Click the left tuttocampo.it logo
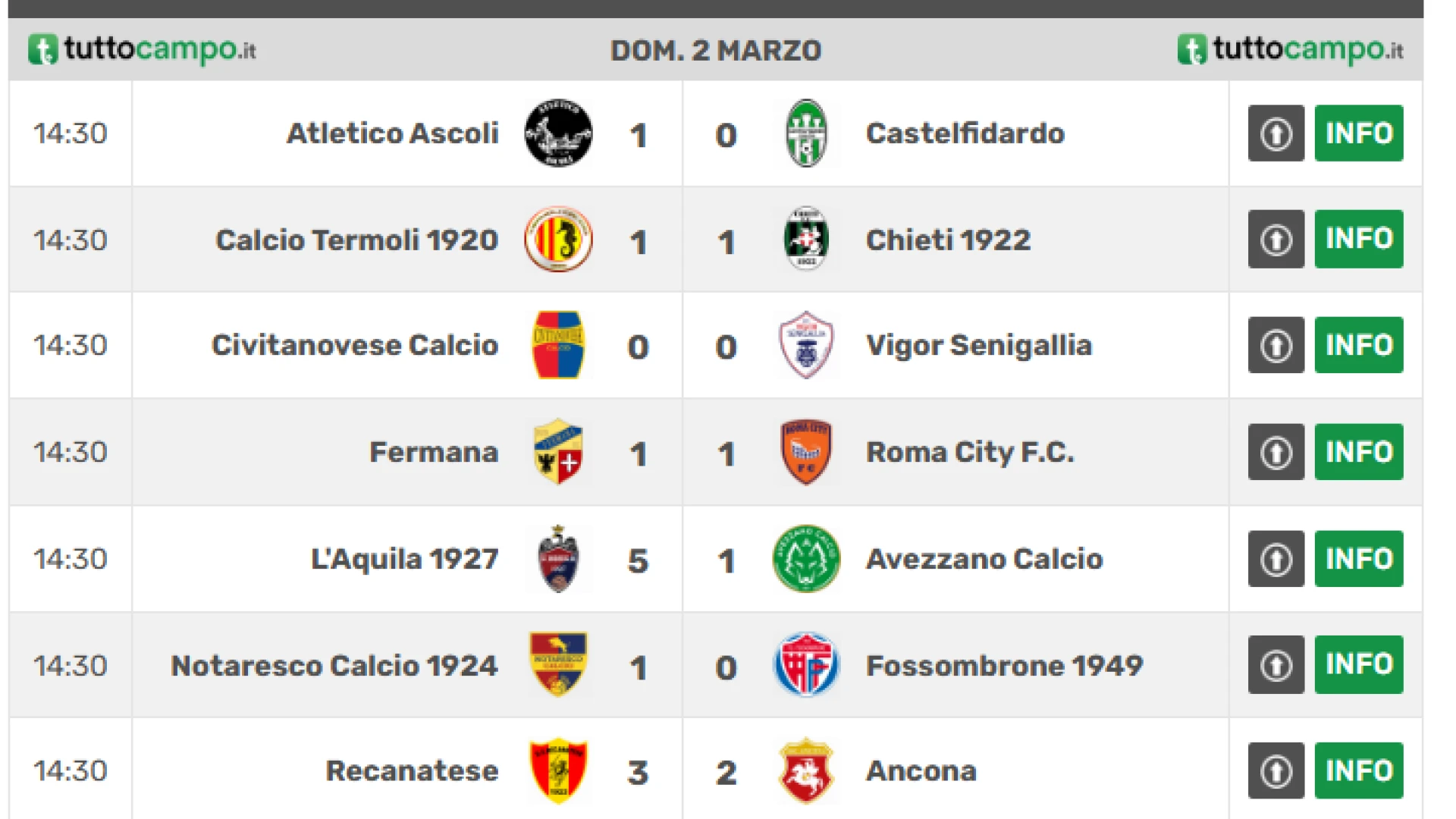 point(143,50)
